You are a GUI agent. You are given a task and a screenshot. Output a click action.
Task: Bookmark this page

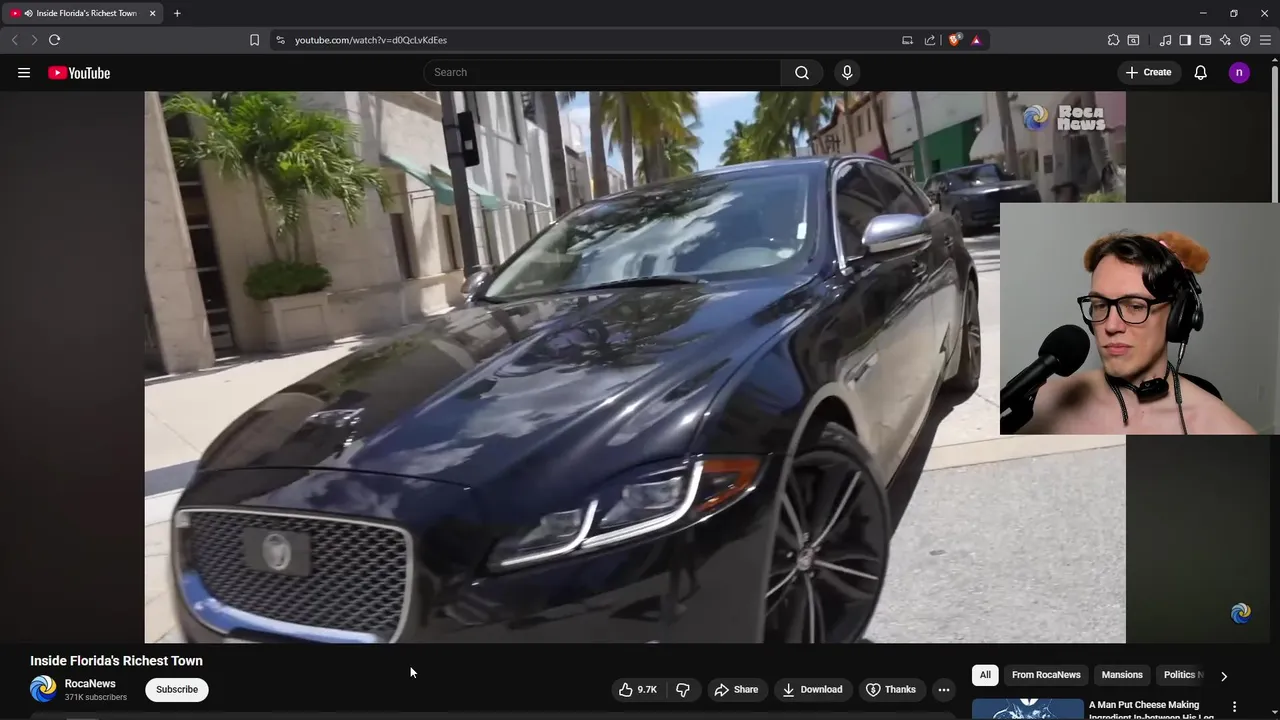tap(254, 40)
